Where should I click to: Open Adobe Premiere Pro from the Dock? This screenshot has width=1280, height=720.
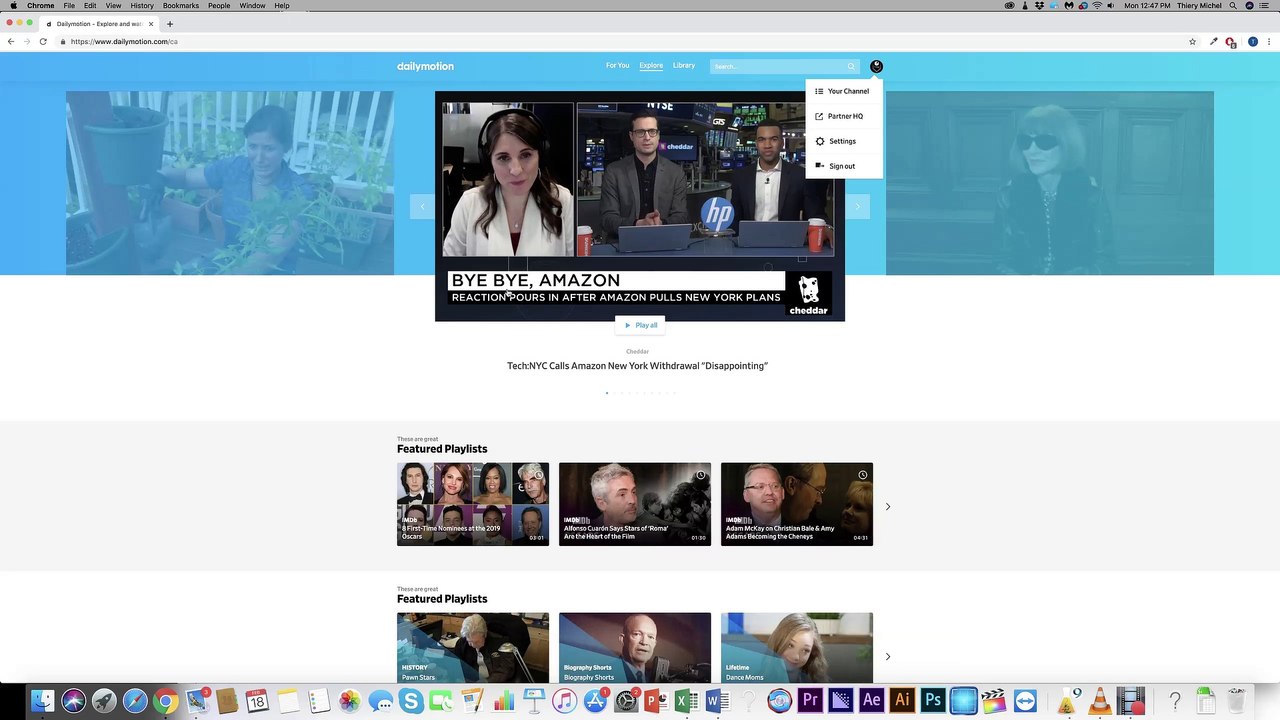click(810, 701)
